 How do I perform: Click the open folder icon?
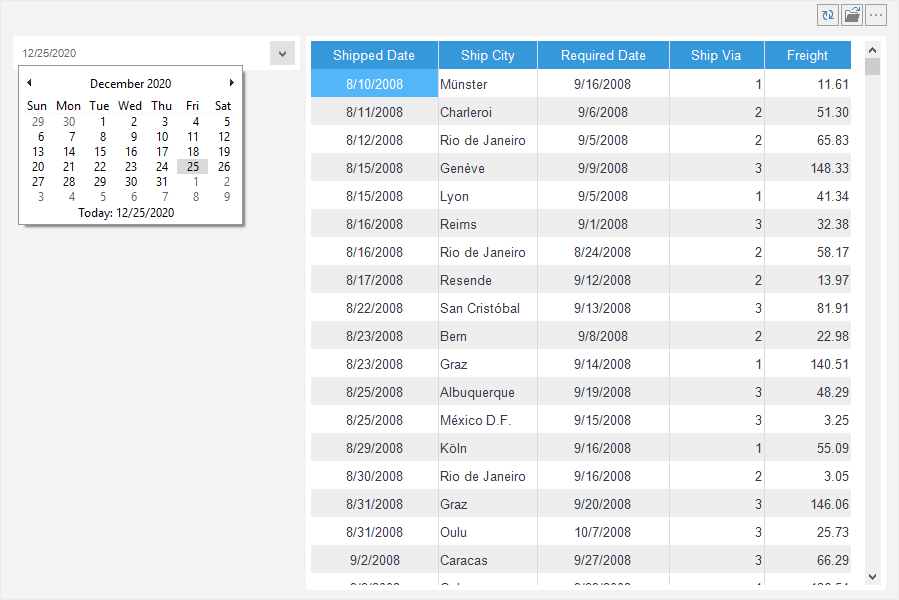click(x=852, y=15)
